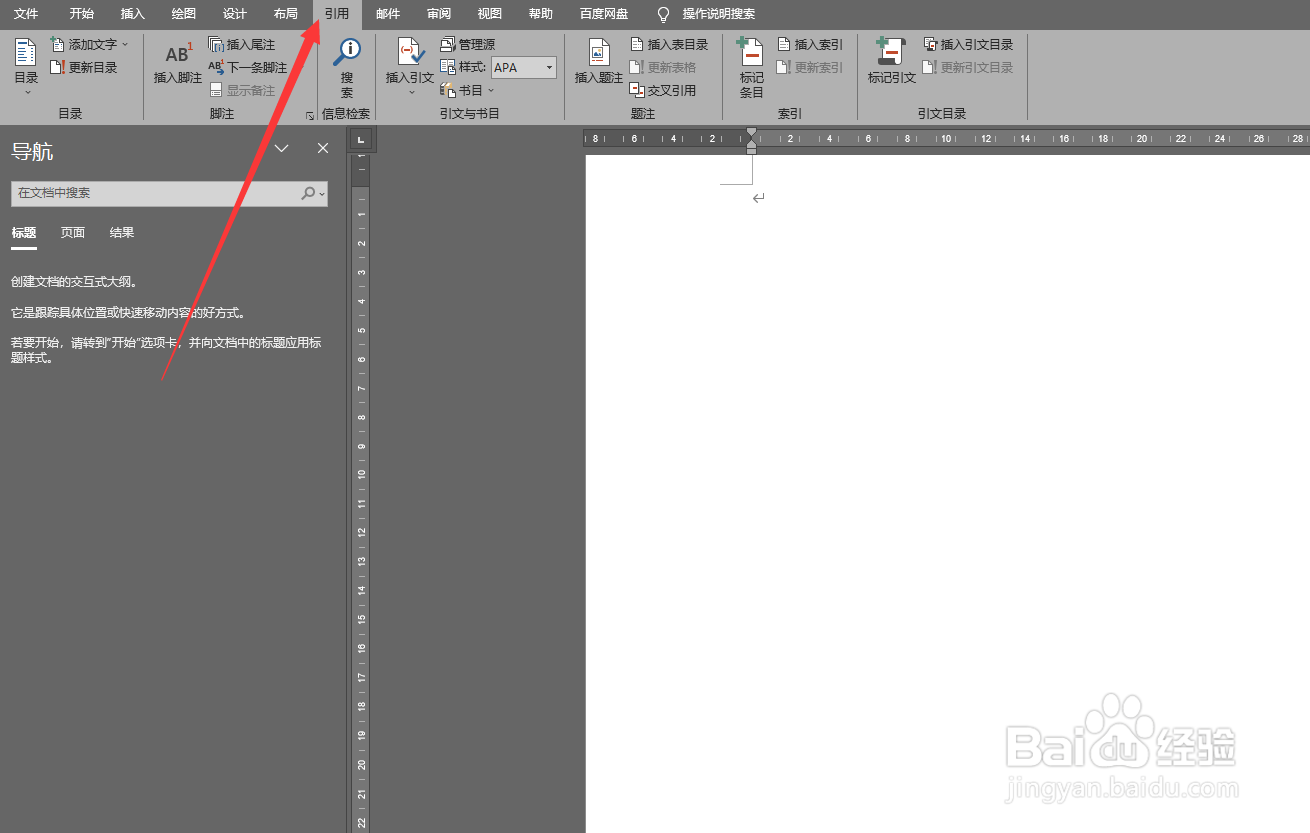Image resolution: width=1310 pixels, height=833 pixels.
Task: Click 插入表目录 button
Action: pyautogui.click(x=669, y=44)
